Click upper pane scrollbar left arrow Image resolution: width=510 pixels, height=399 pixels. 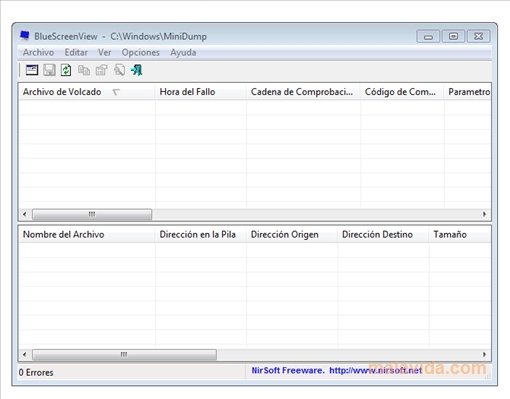(25, 214)
